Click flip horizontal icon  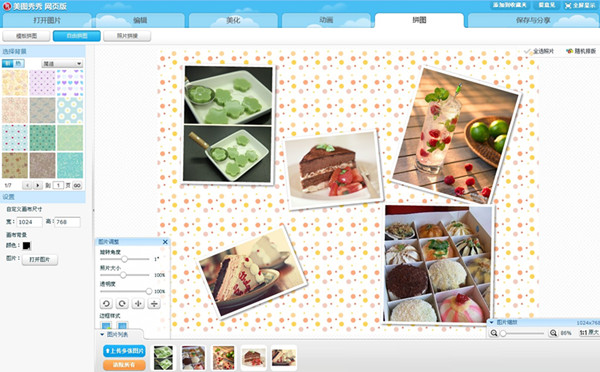[138, 303]
